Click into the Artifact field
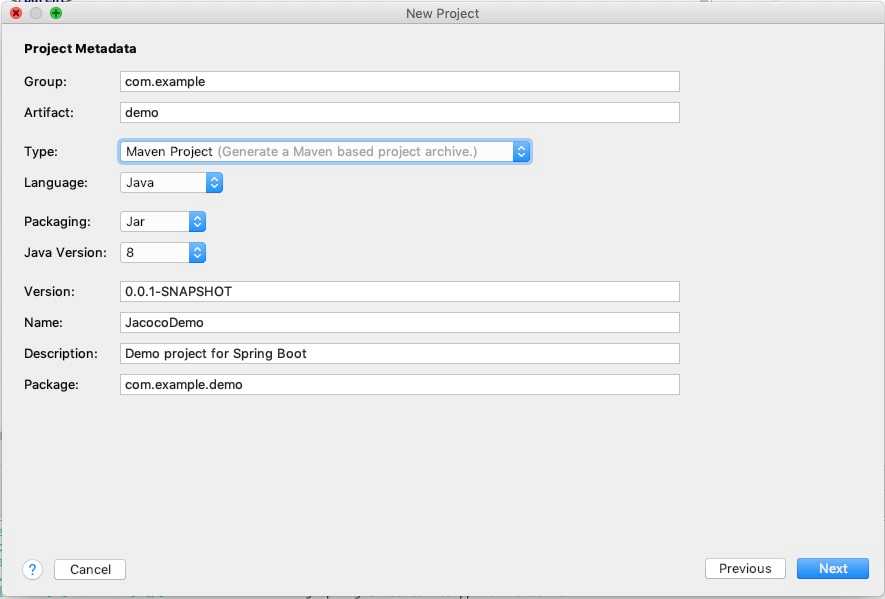 (x=400, y=112)
